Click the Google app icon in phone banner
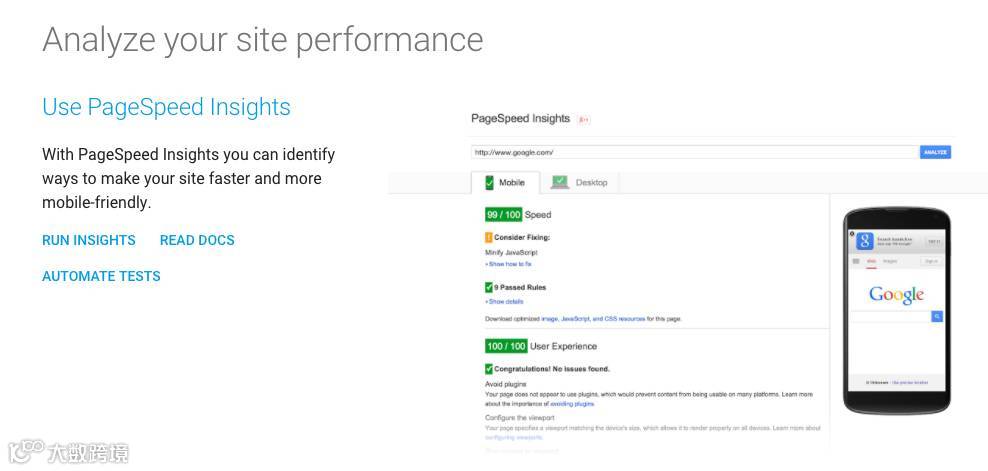This screenshot has height=471, width=988. click(x=865, y=241)
